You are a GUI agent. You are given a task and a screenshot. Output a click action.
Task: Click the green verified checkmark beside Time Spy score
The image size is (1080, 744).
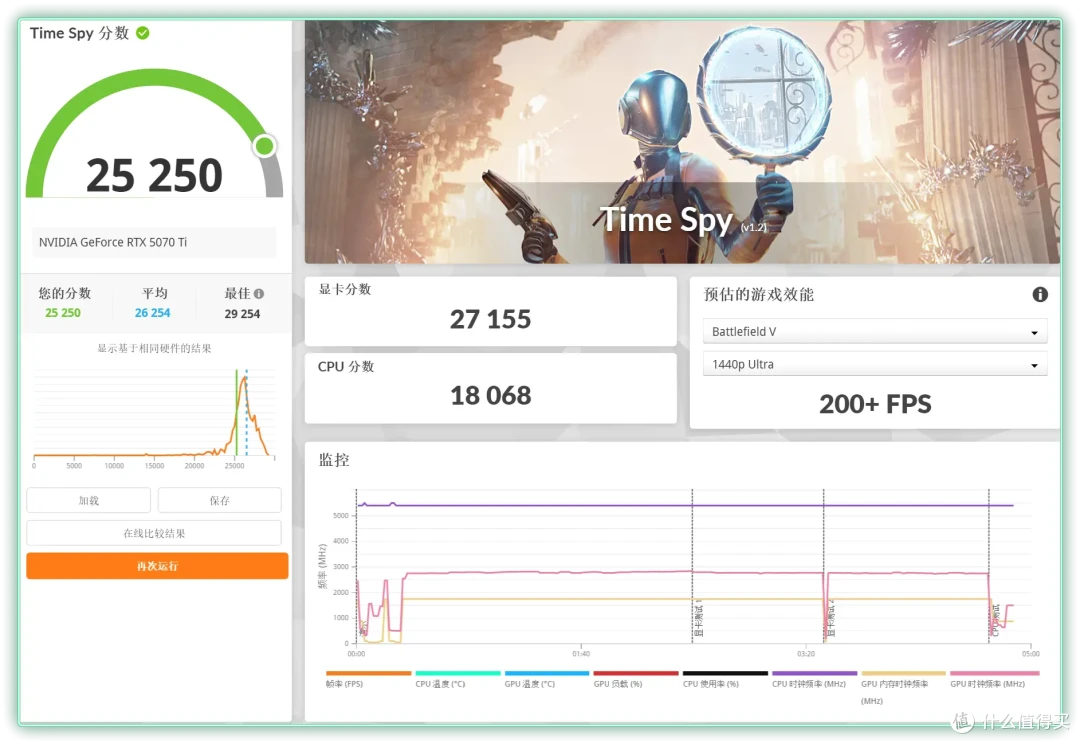[143, 33]
